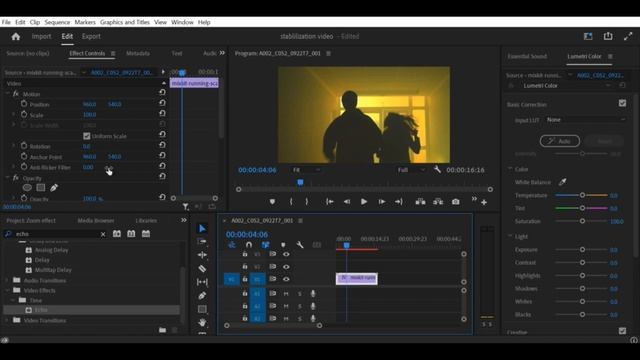Open the File menu
Viewport: 640px width, 360px height.
pyautogui.click(x=6, y=22)
